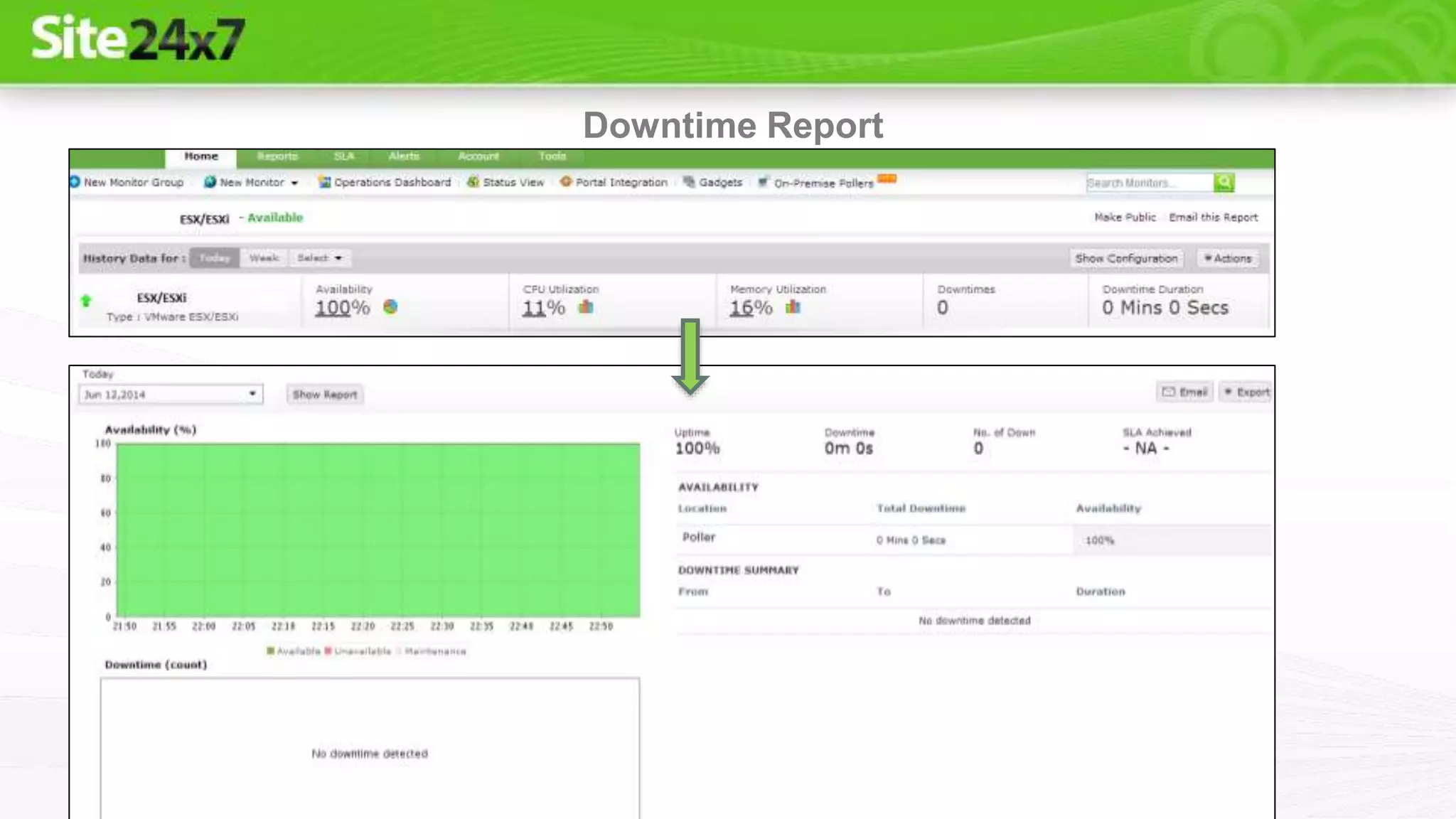Image resolution: width=1456 pixels, height=819 pixels.
Task: Click the Gadgets icon
Action: [689, 182]
